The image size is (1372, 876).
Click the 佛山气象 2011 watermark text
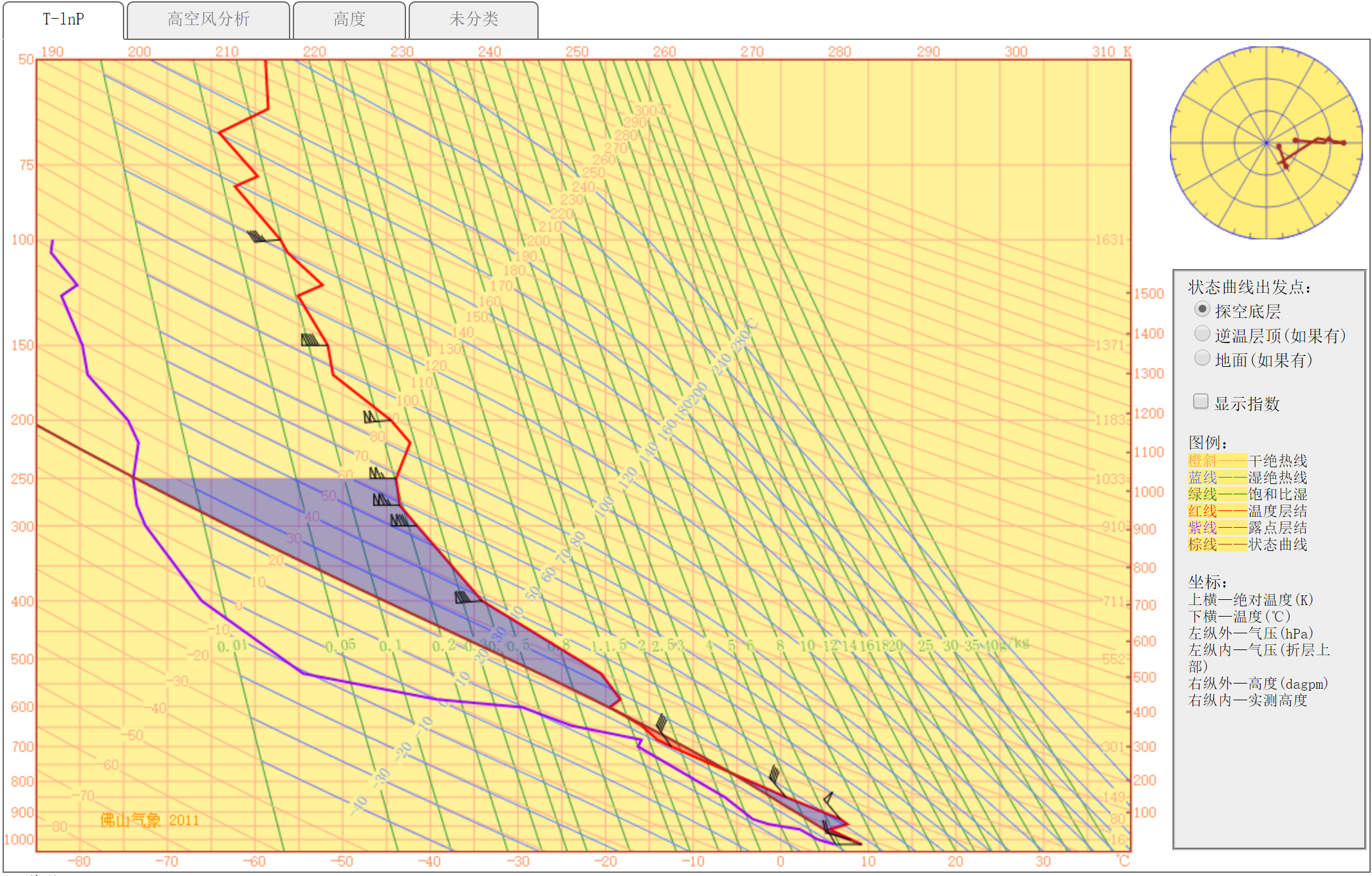(x=149, y=820)
